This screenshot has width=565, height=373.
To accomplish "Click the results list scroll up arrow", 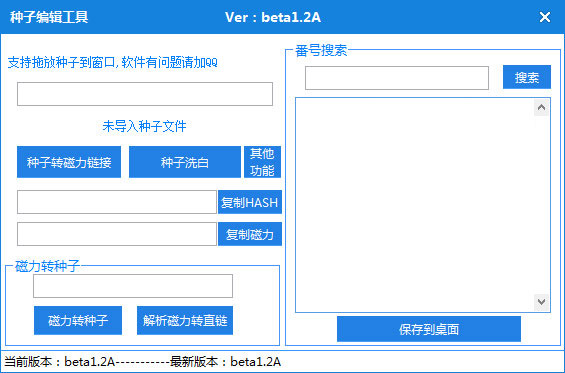I will click(x=541, y=107).
